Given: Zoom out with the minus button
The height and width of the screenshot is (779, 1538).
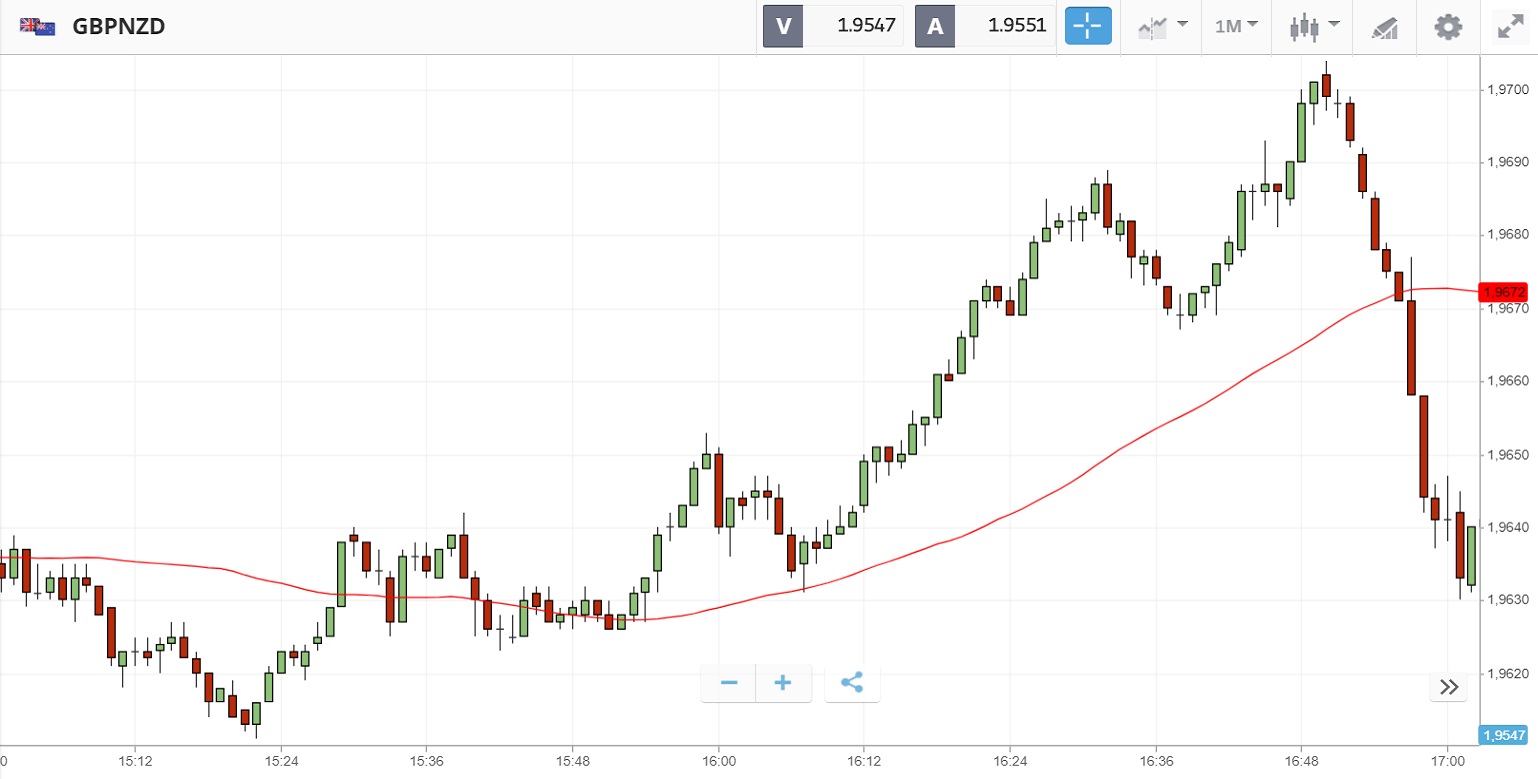Looking at the screenshot, I should coord(729,683).
